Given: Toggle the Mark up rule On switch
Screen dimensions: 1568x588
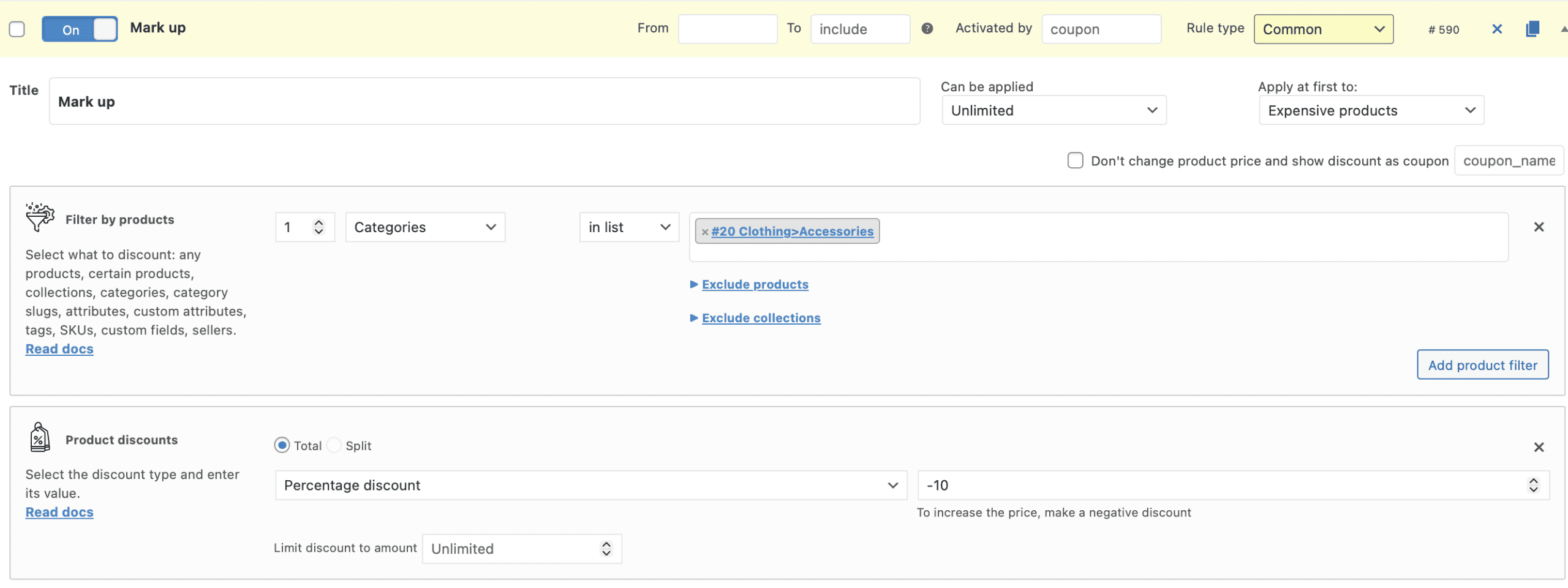Looking at the screenshot, I should click(80, 29).
